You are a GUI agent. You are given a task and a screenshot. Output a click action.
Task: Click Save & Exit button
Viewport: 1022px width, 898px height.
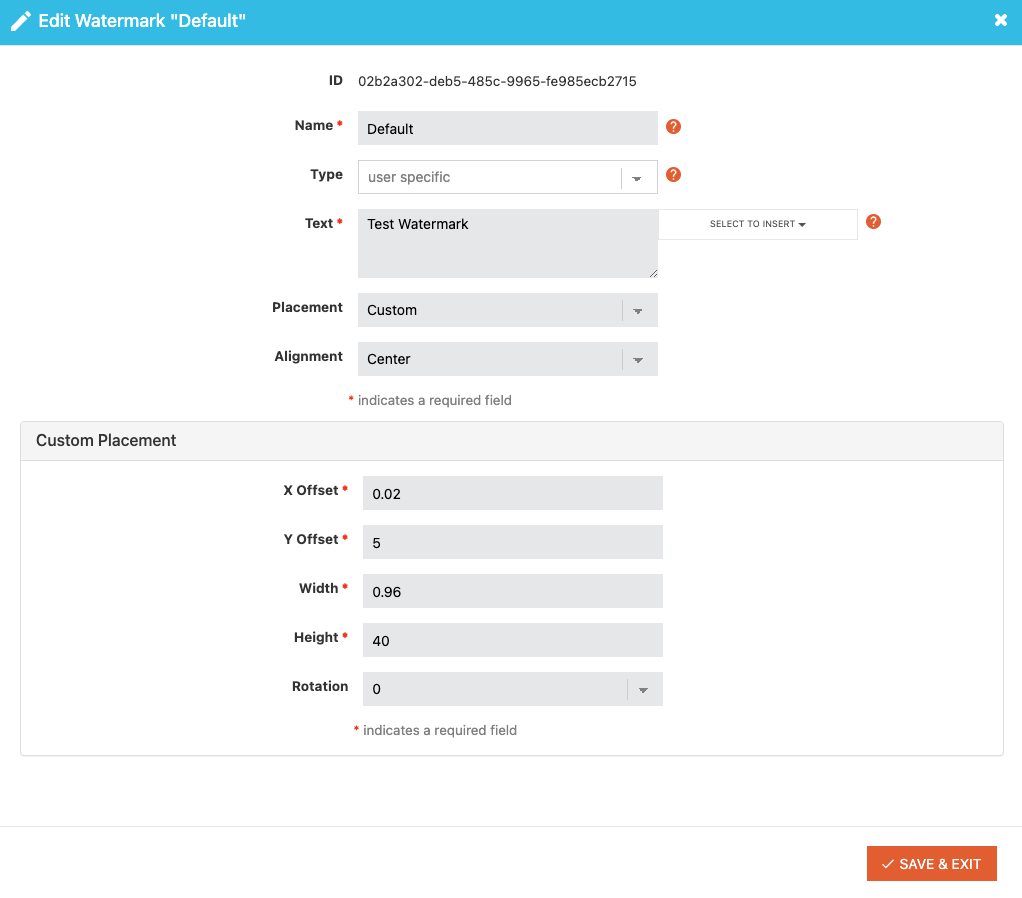[x=931, y=864]
